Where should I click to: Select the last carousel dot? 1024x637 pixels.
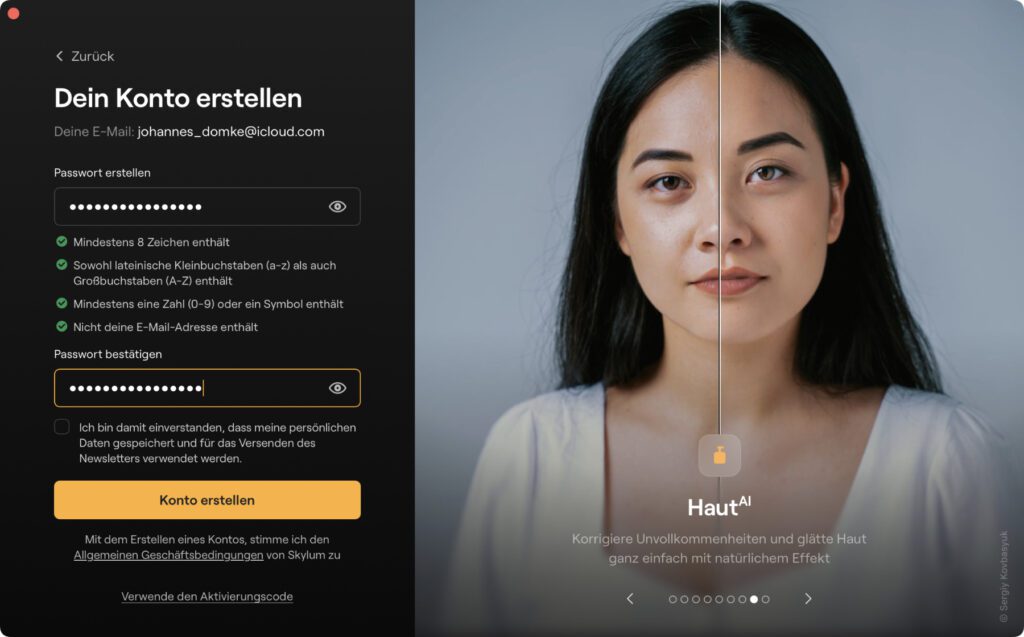[x=765, y=599]
